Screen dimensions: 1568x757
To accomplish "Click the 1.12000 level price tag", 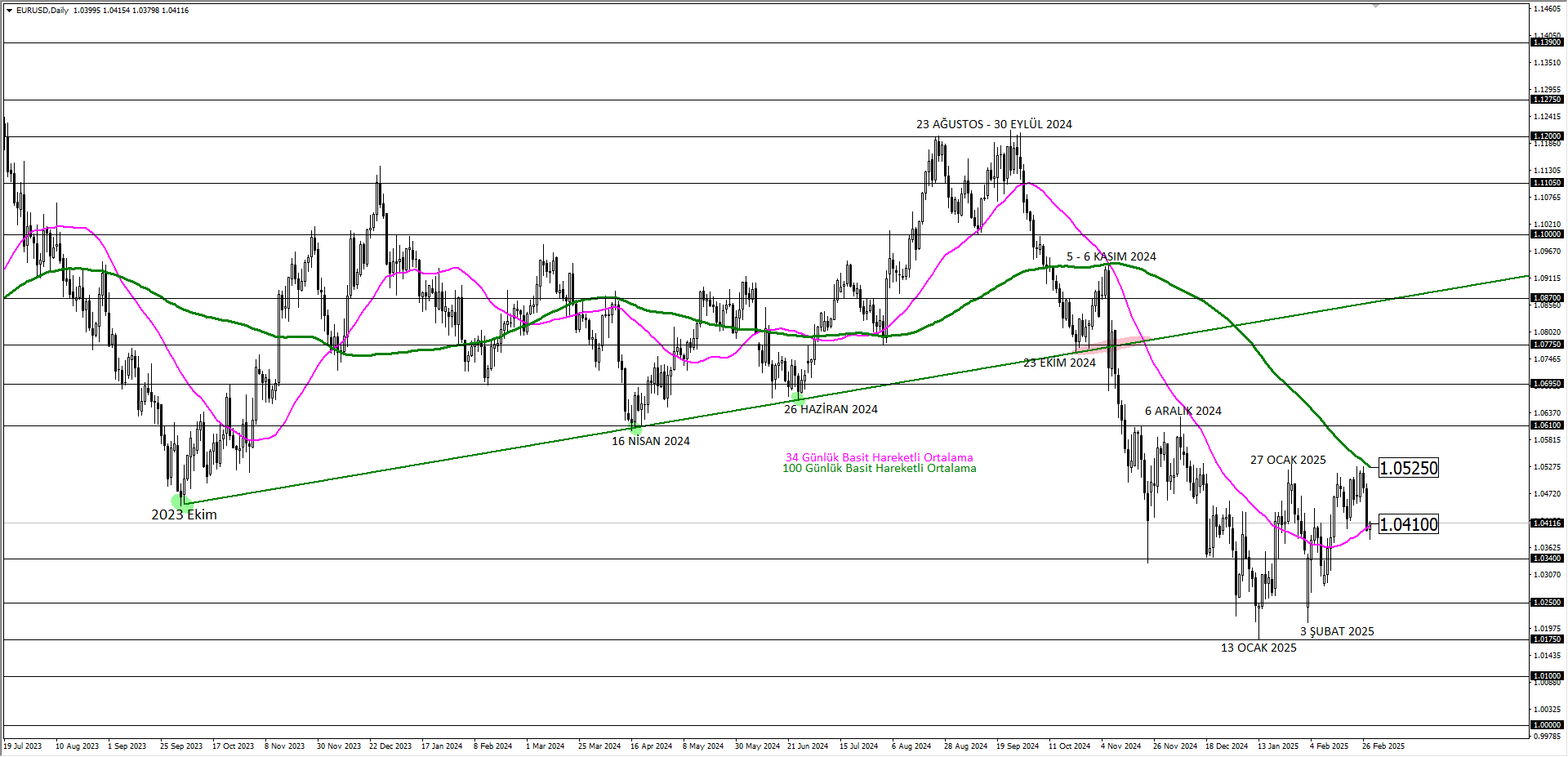I will pos(1547,136).
